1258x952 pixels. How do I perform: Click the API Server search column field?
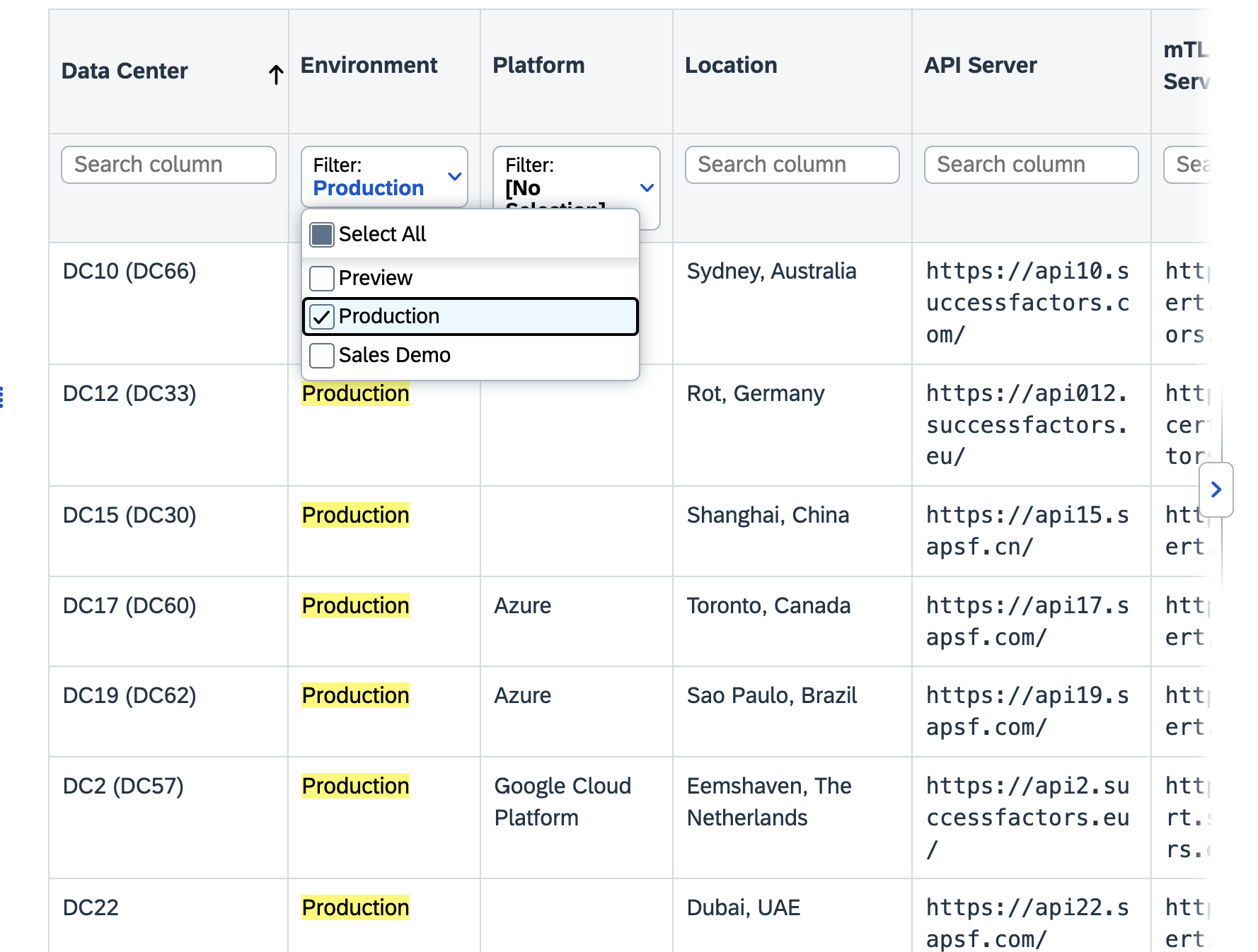[x=1031, y=165]
